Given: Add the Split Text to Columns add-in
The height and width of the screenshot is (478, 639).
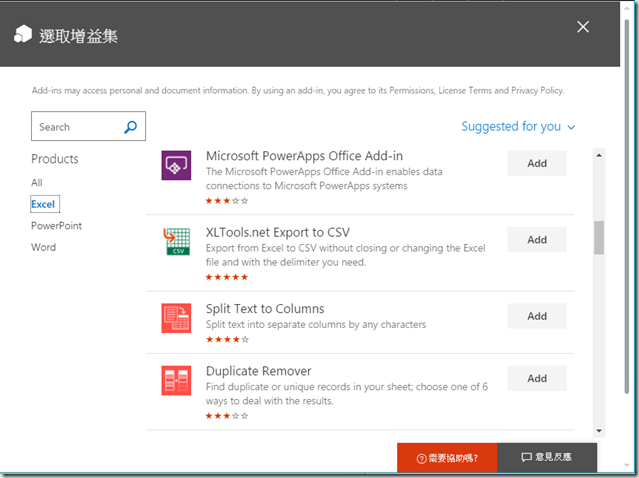Looking at the screenshot, I should click(x=537, y=316).
